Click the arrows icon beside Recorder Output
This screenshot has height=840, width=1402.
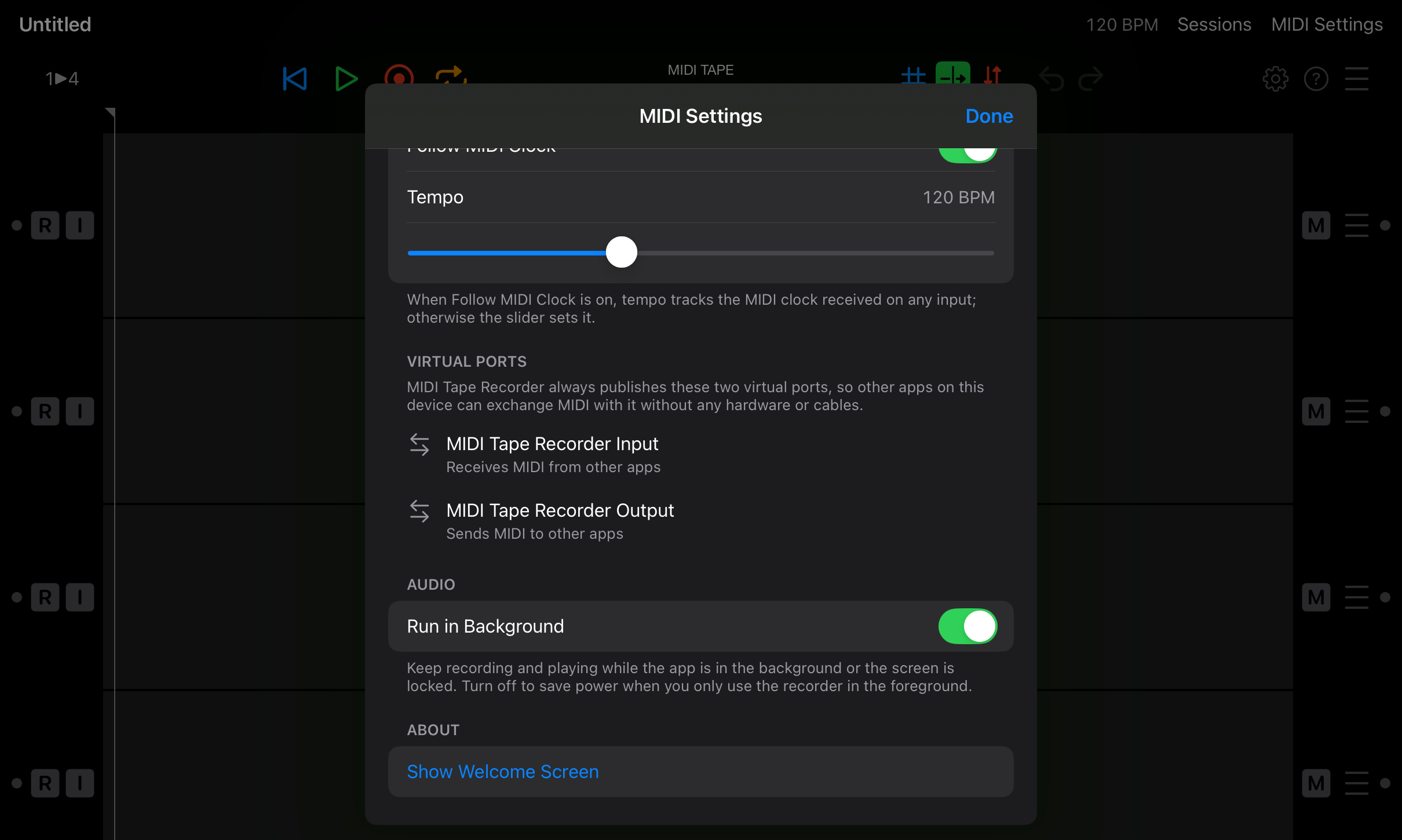click(419, 512)
